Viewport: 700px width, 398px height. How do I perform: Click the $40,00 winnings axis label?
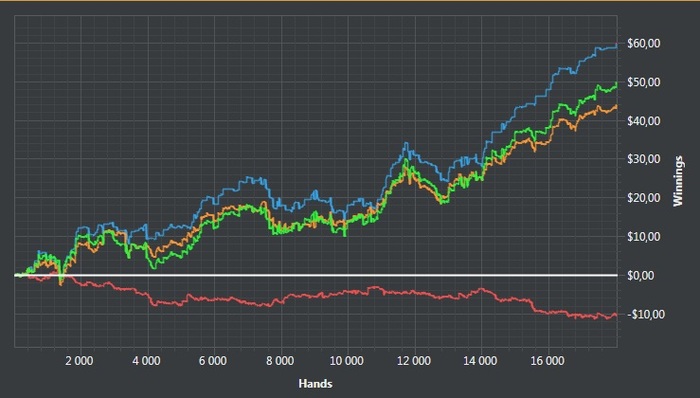[x=643, y=120]
